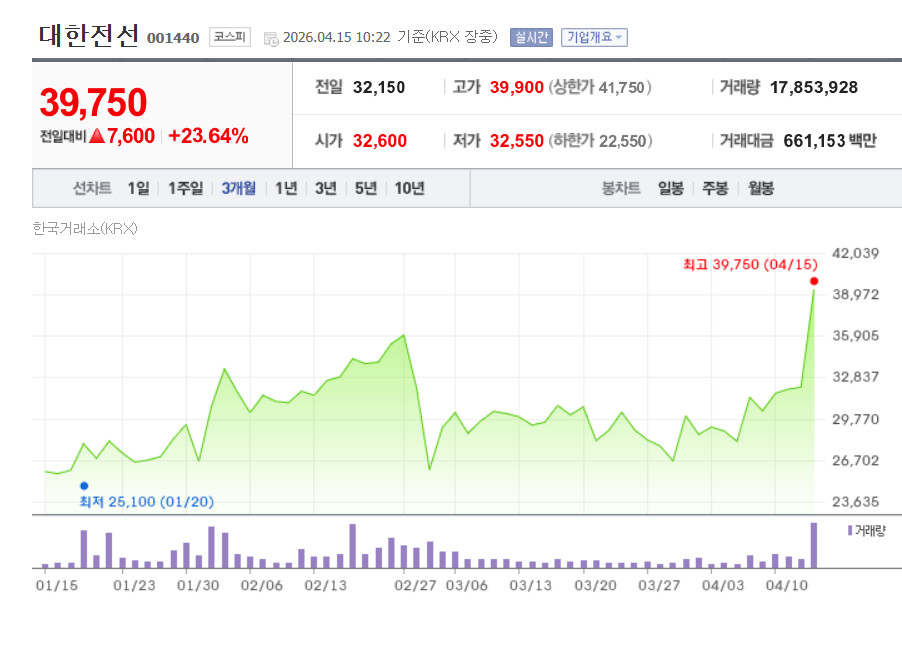Screen dimensions: 902x651
Task: Click the 23,635 y-axis label
Action: [x=855, y=501]
